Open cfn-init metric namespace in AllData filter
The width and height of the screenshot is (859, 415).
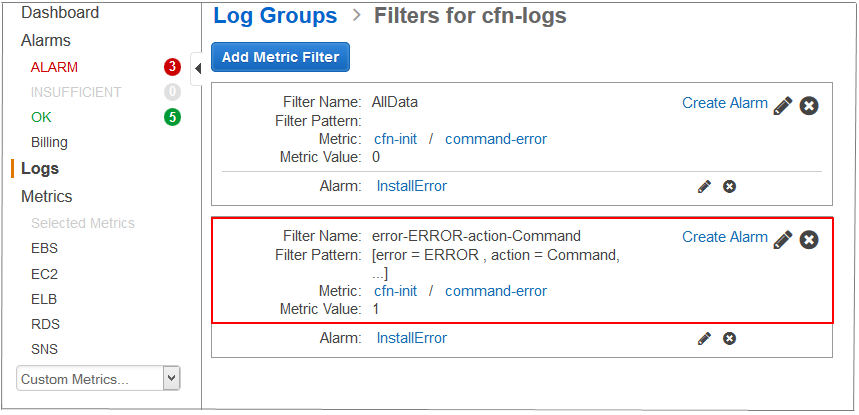pyautogui.click(x=395, y=139)
